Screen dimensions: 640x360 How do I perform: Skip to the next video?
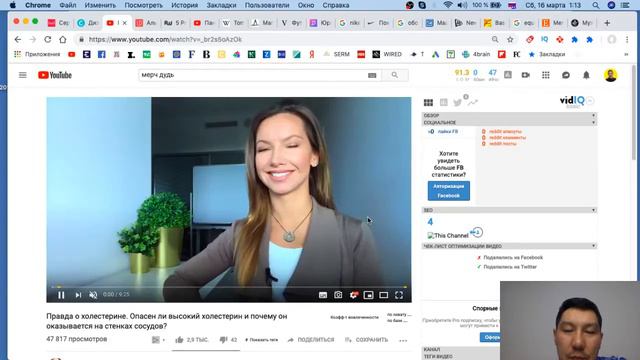coord(78,295)
